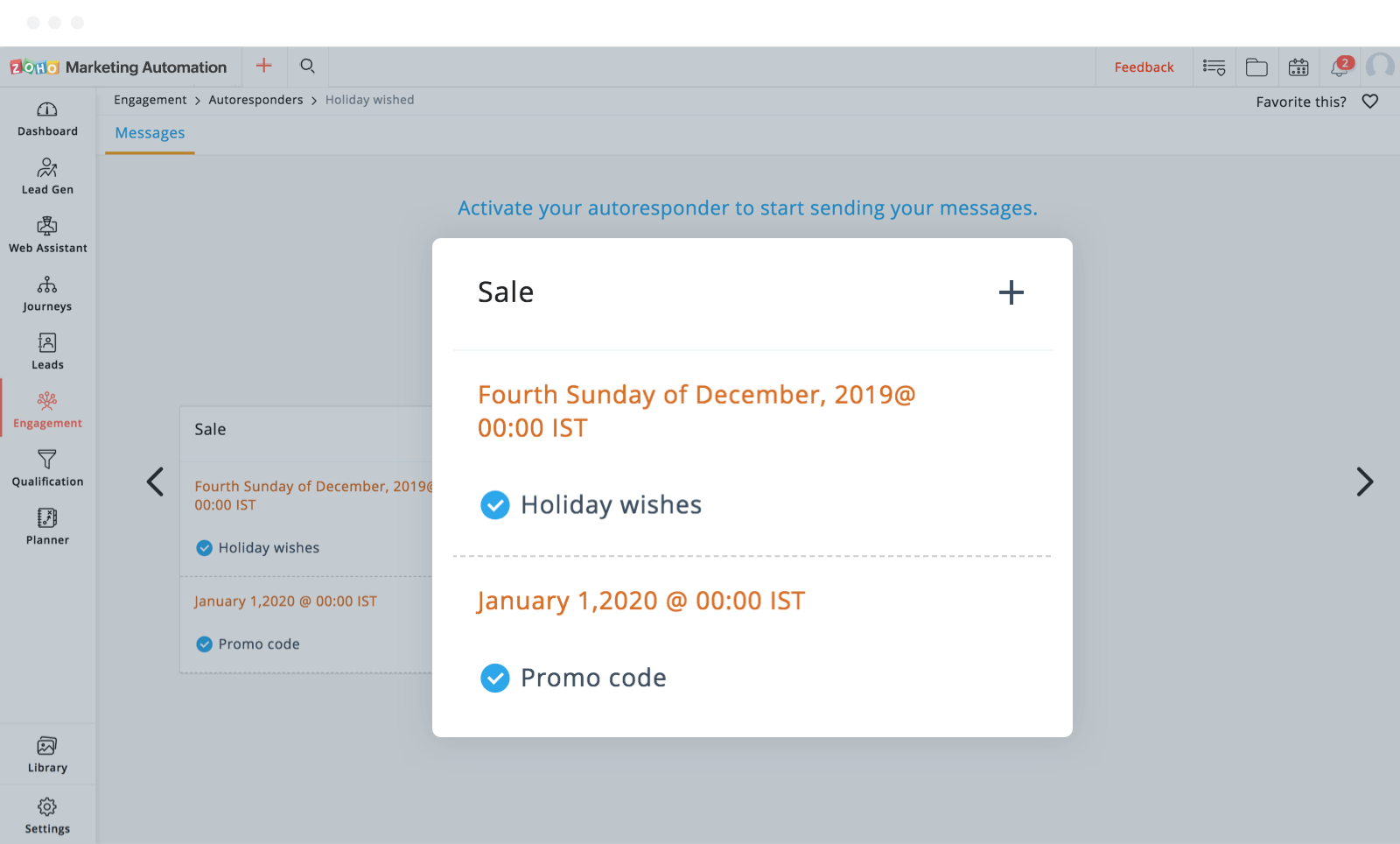
Task: Click Autoresponders in the breadcrumb
Action: coord(255,100)
